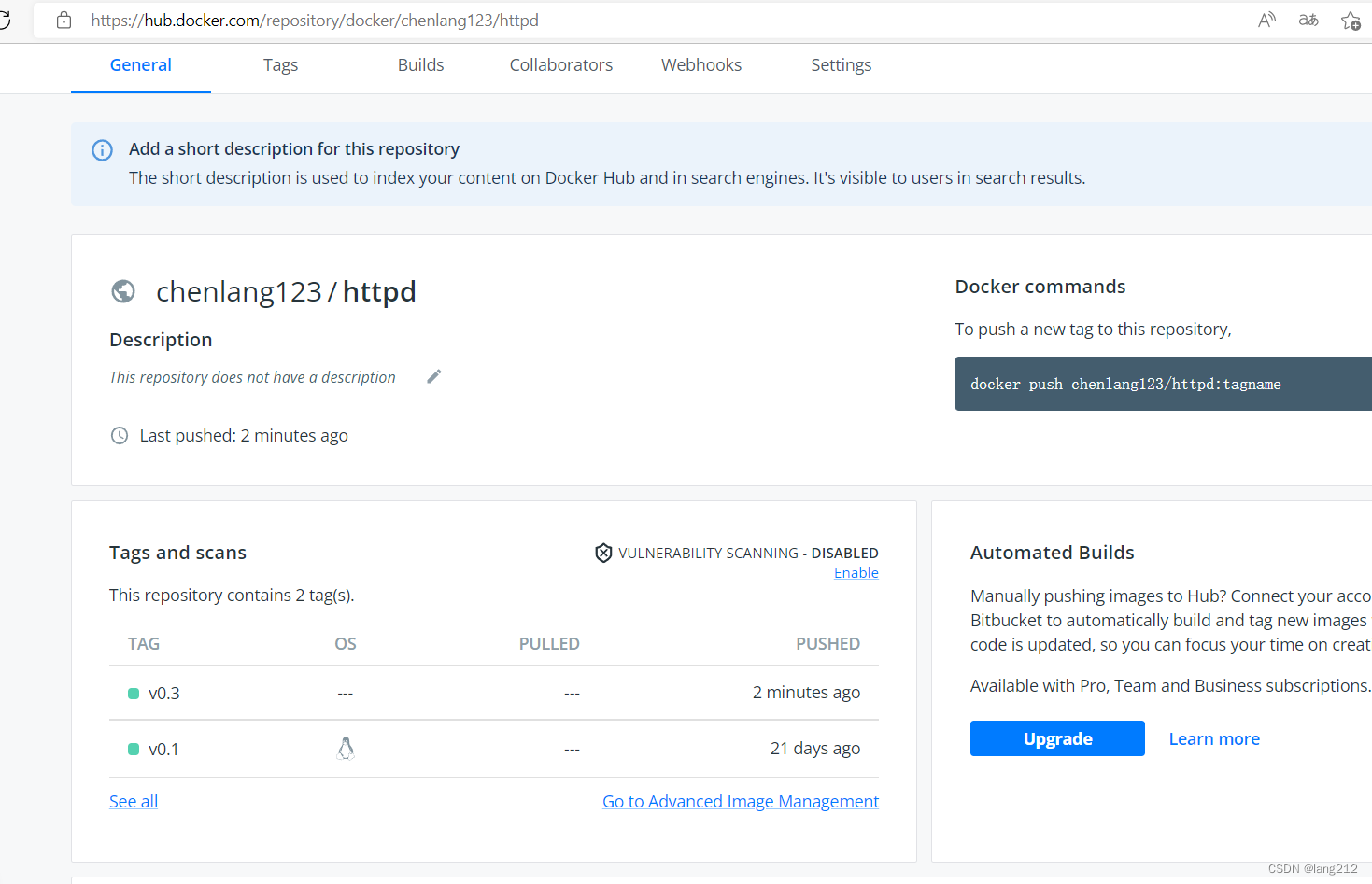Go to the Collaborators tab
1372x884 pixels.
click(x=561, y=65)
